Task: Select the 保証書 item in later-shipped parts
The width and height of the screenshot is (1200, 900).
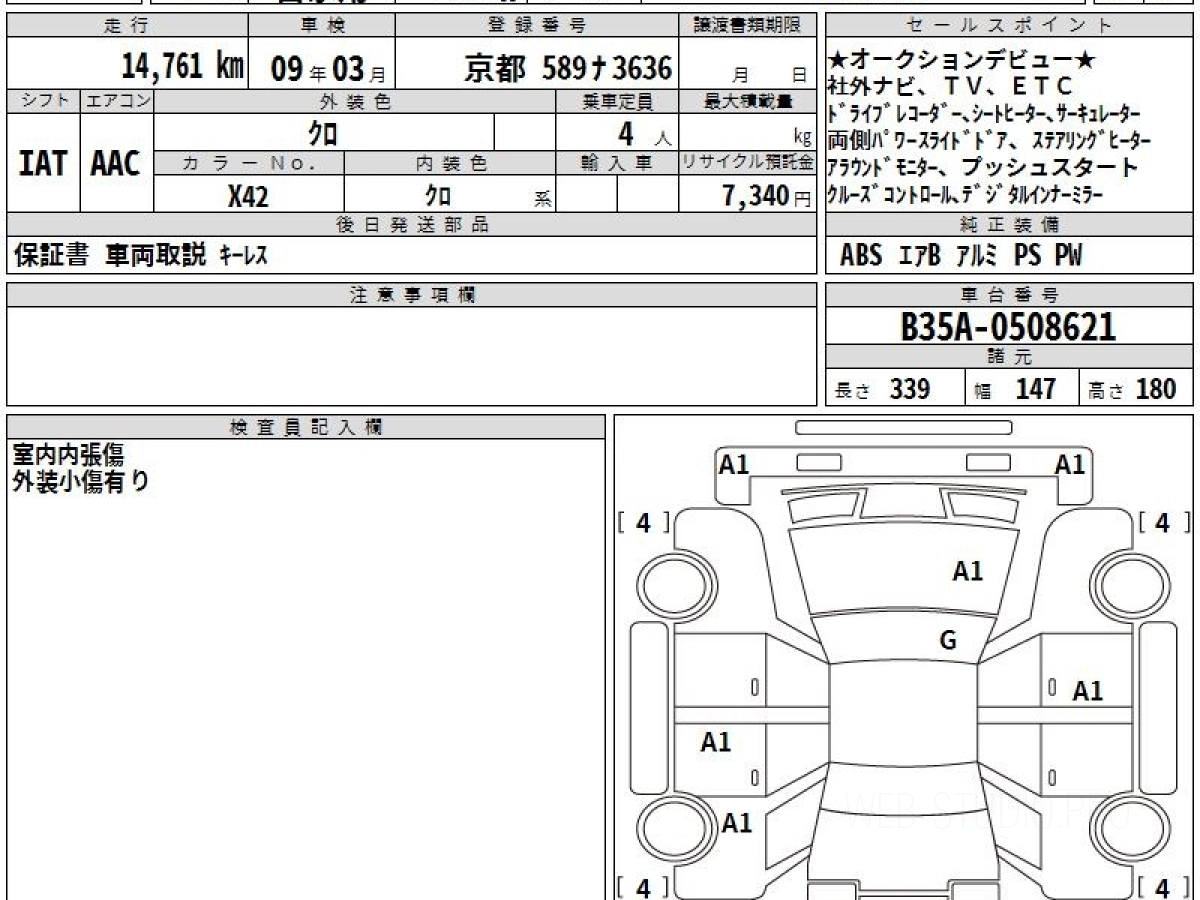Action: (x=52, y=255)
